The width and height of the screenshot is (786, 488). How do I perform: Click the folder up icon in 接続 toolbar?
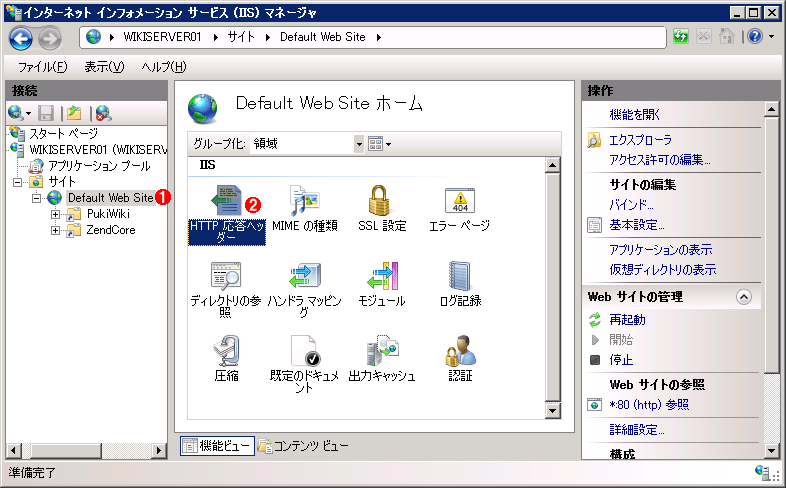tap(74, 113)
